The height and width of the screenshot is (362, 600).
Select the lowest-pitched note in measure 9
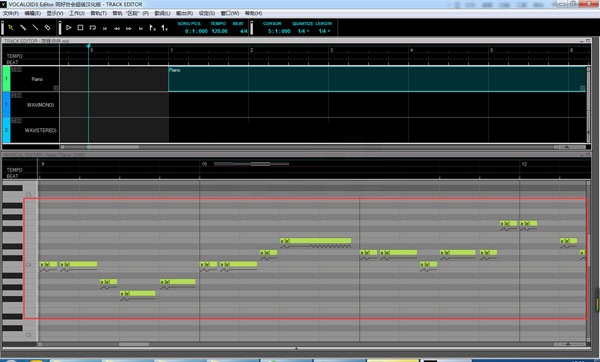(138, 294)
